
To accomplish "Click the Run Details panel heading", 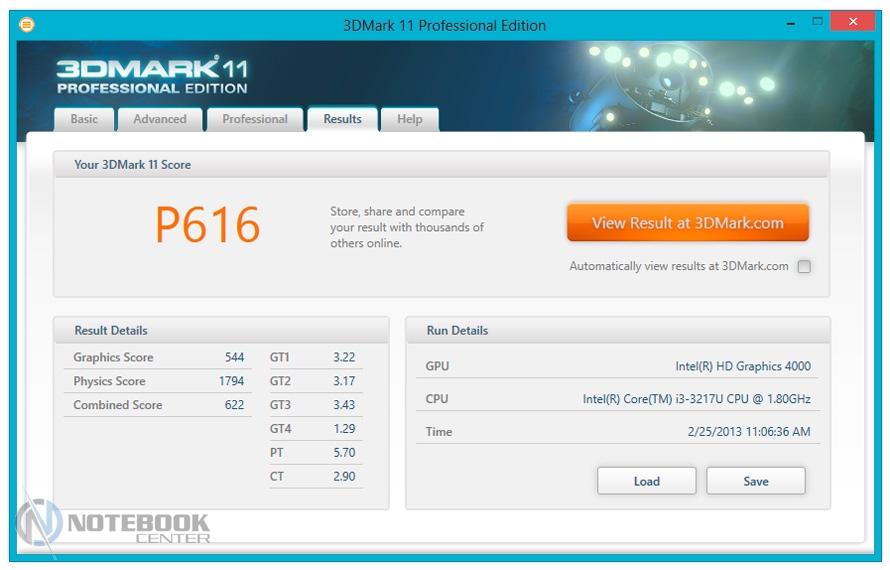I will click(x=457, y=330).
